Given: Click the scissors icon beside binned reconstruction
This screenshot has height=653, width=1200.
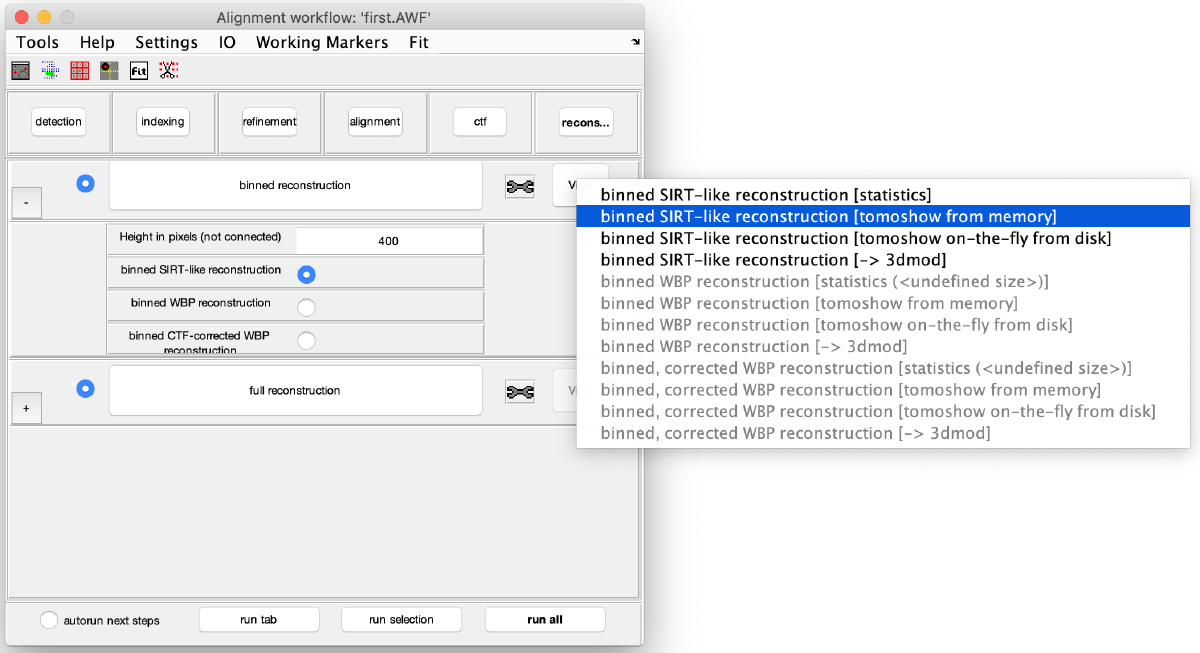Looking at the screenshot, I should (520, 185).
